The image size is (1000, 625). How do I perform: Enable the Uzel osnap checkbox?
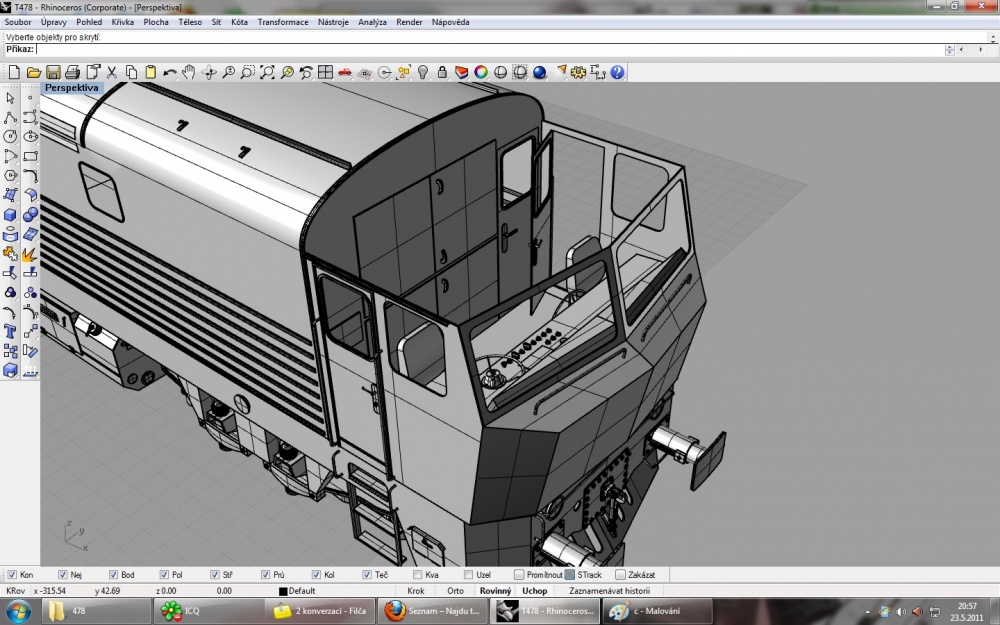click(x=469, y=575)
